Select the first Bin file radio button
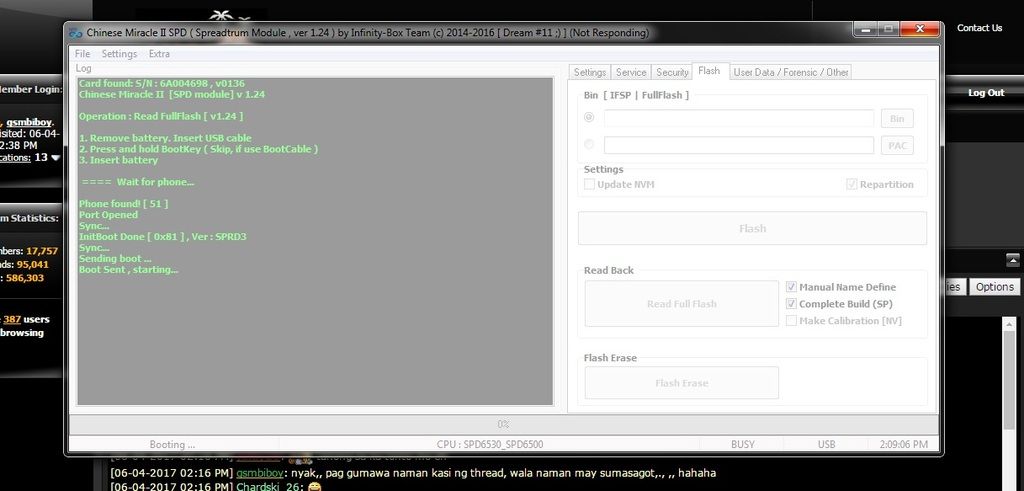Screen dimensions: 1024x491 click(589, 118)
